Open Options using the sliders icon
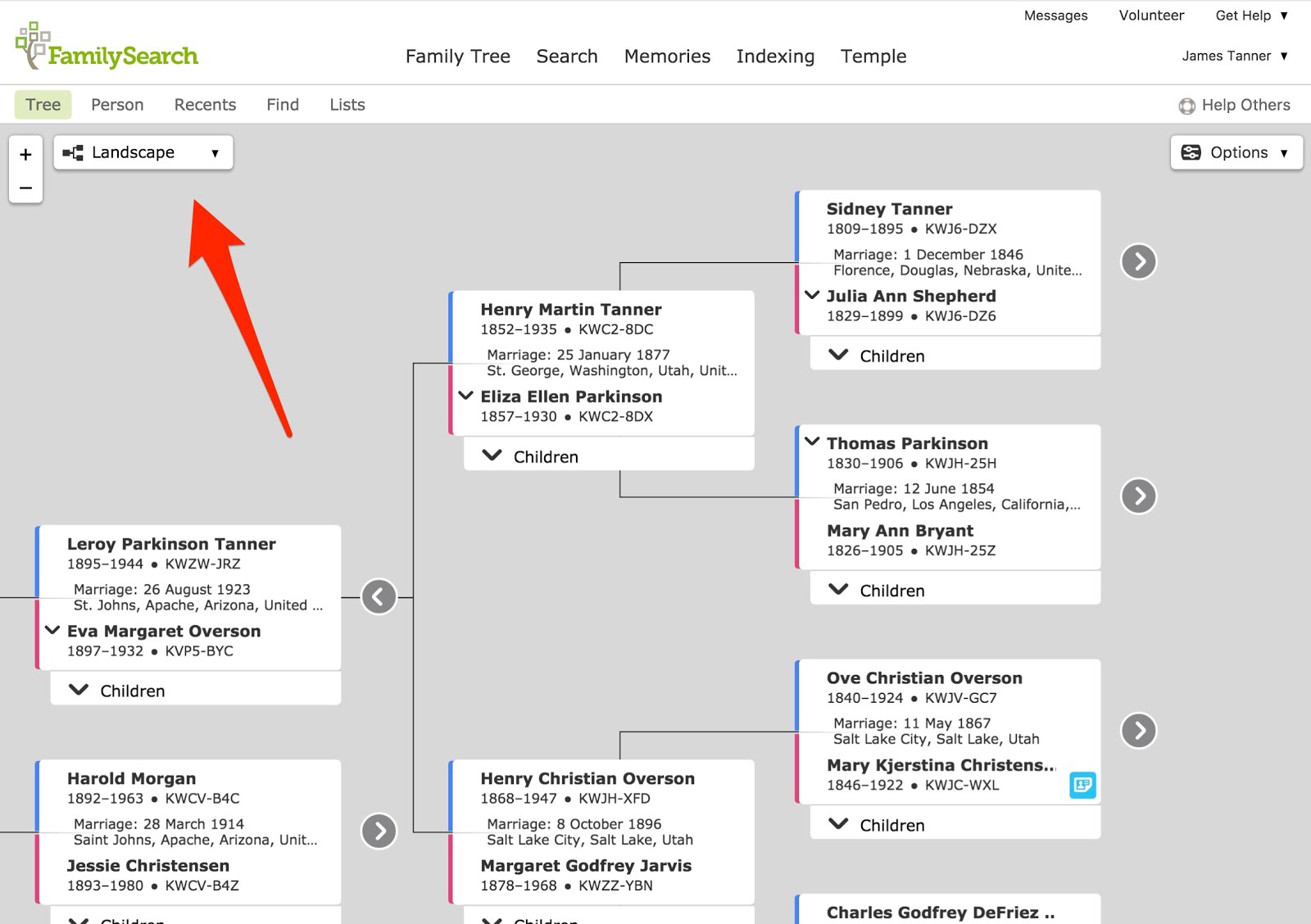Screen dimensions: 1311x924 [1193, 152]
